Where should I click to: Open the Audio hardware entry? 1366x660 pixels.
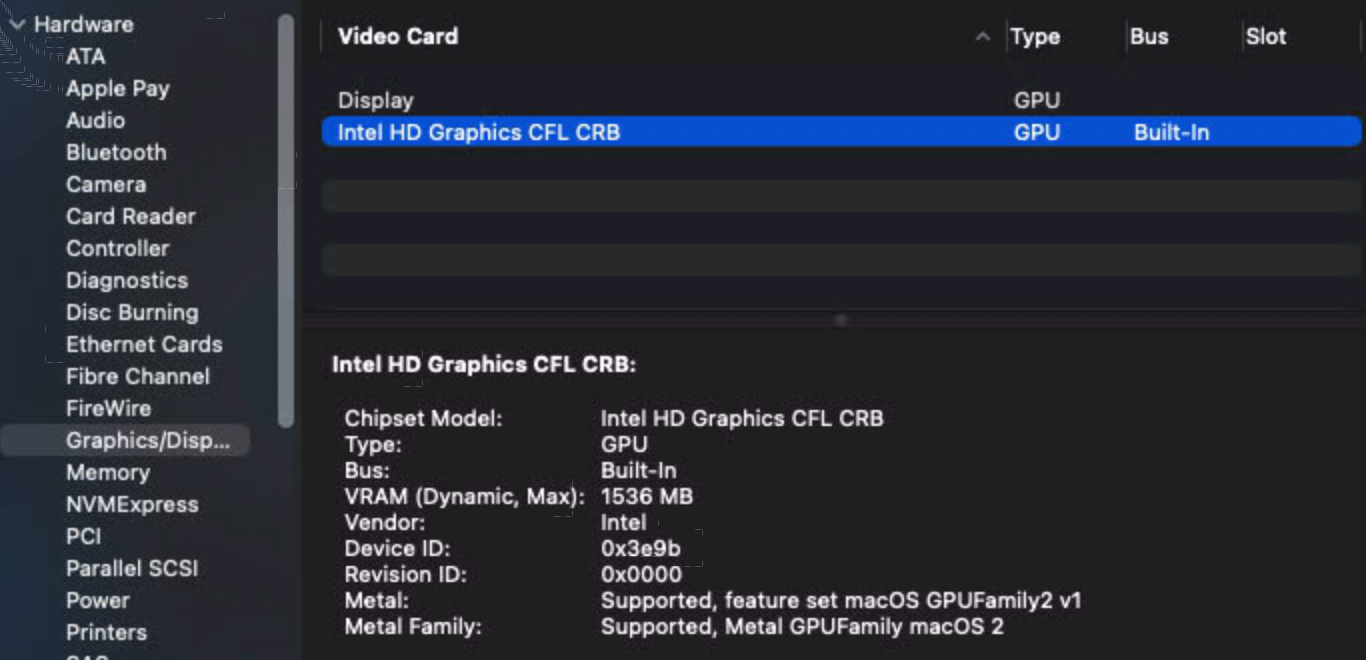tap(95, 120)
